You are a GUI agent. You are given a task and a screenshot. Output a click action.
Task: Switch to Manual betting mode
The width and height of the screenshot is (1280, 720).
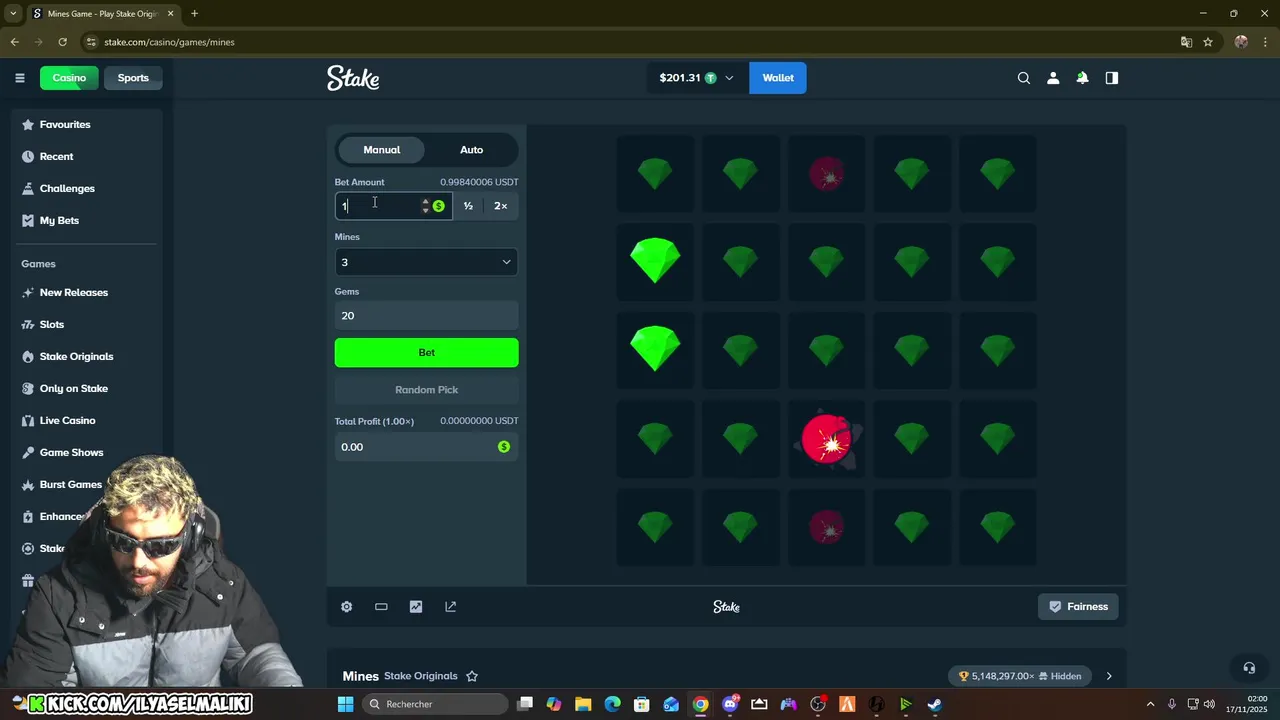pos(381,150)
